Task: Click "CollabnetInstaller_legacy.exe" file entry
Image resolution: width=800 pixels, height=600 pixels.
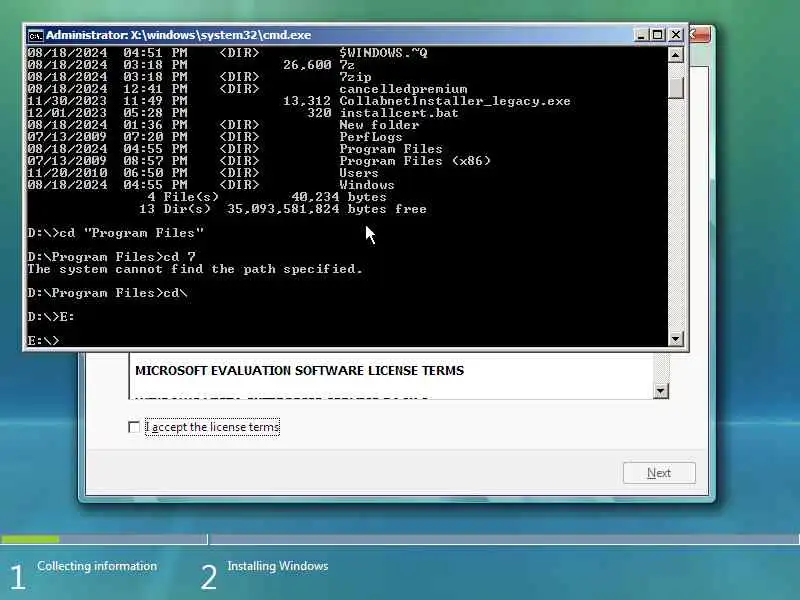Action: 455,101
